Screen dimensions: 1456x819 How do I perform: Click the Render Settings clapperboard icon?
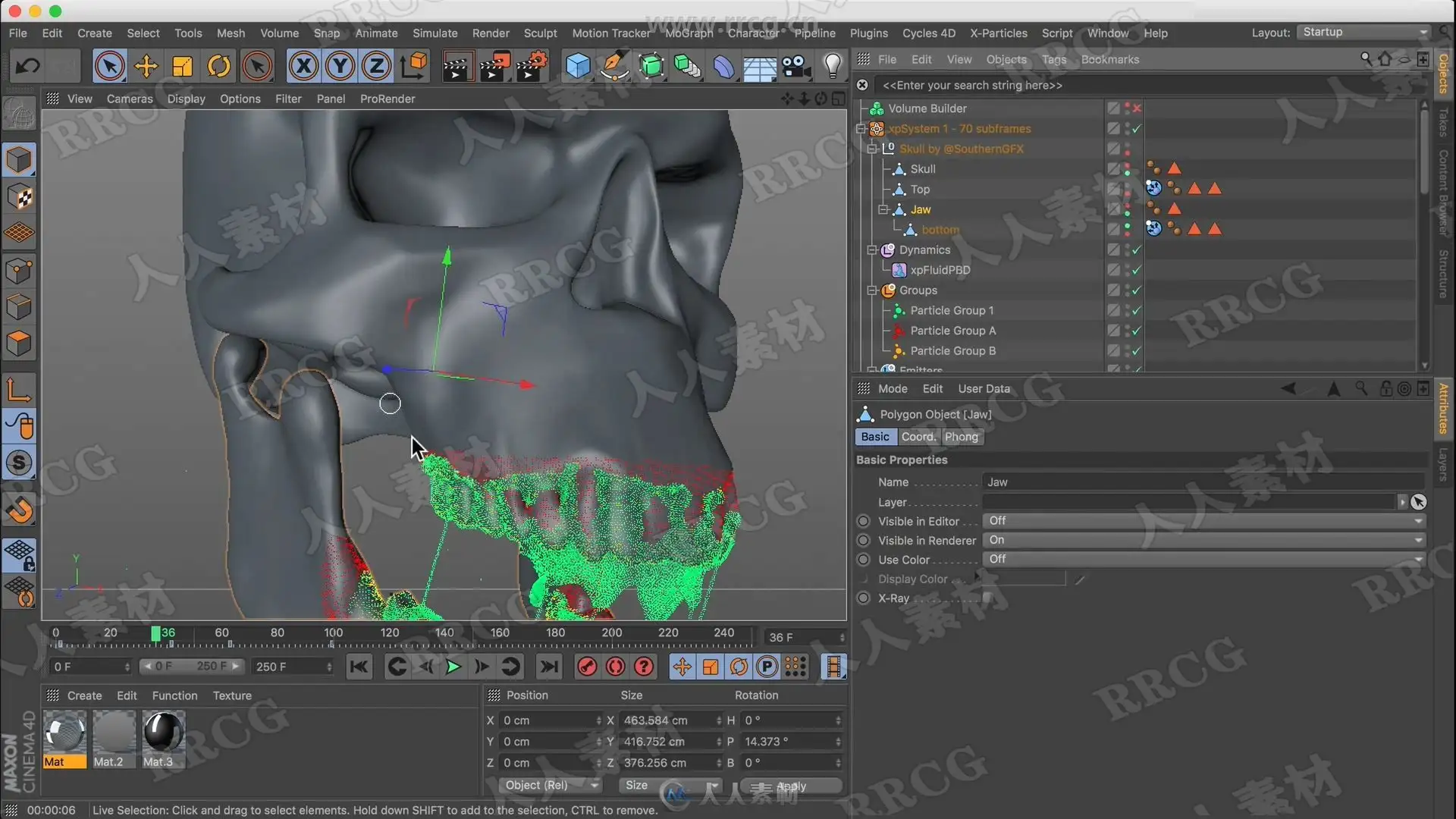(533, 67)
